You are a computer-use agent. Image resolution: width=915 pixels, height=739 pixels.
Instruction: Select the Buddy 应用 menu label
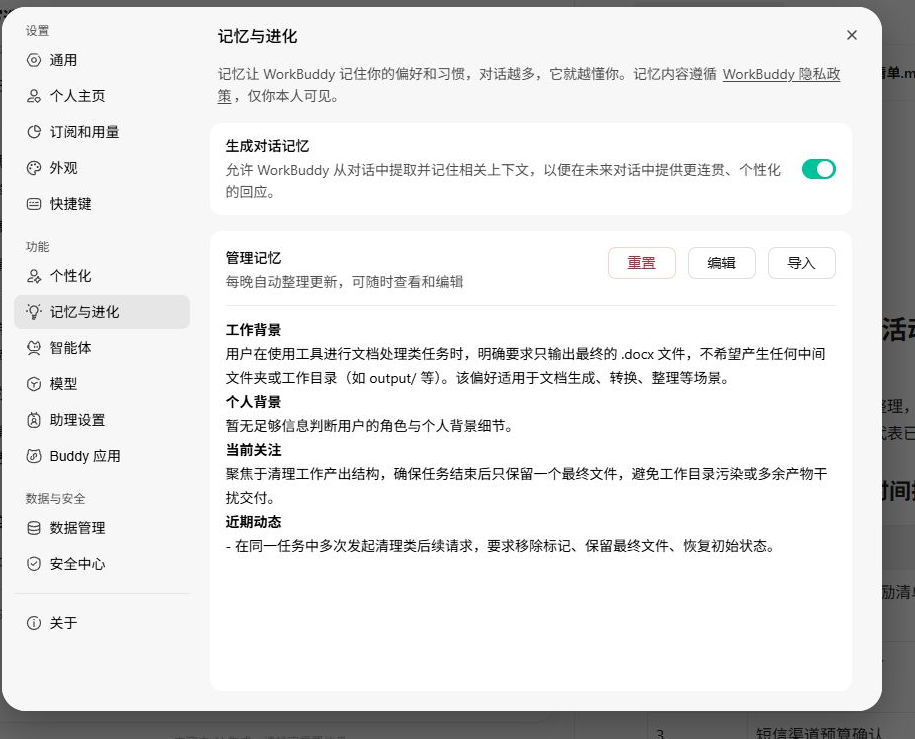85,456
